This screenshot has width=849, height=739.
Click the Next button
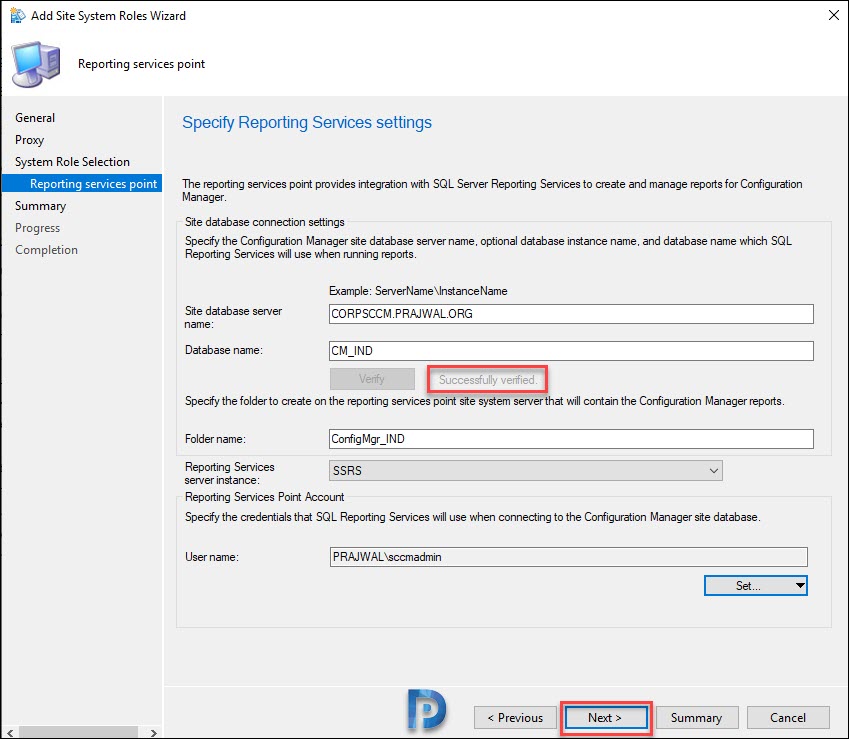coord(605,718)
